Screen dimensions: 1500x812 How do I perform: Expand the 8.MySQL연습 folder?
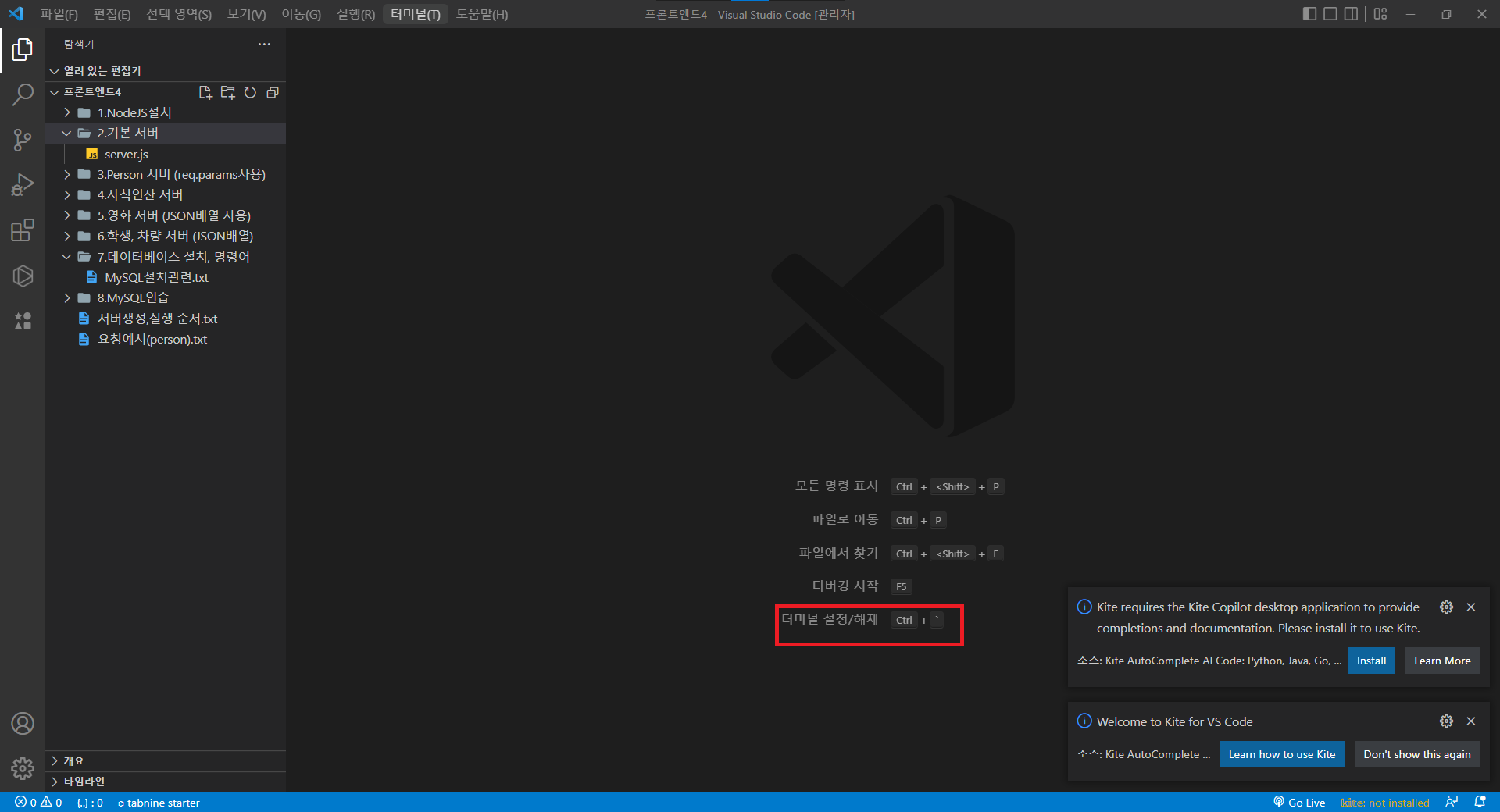[166, 298]
